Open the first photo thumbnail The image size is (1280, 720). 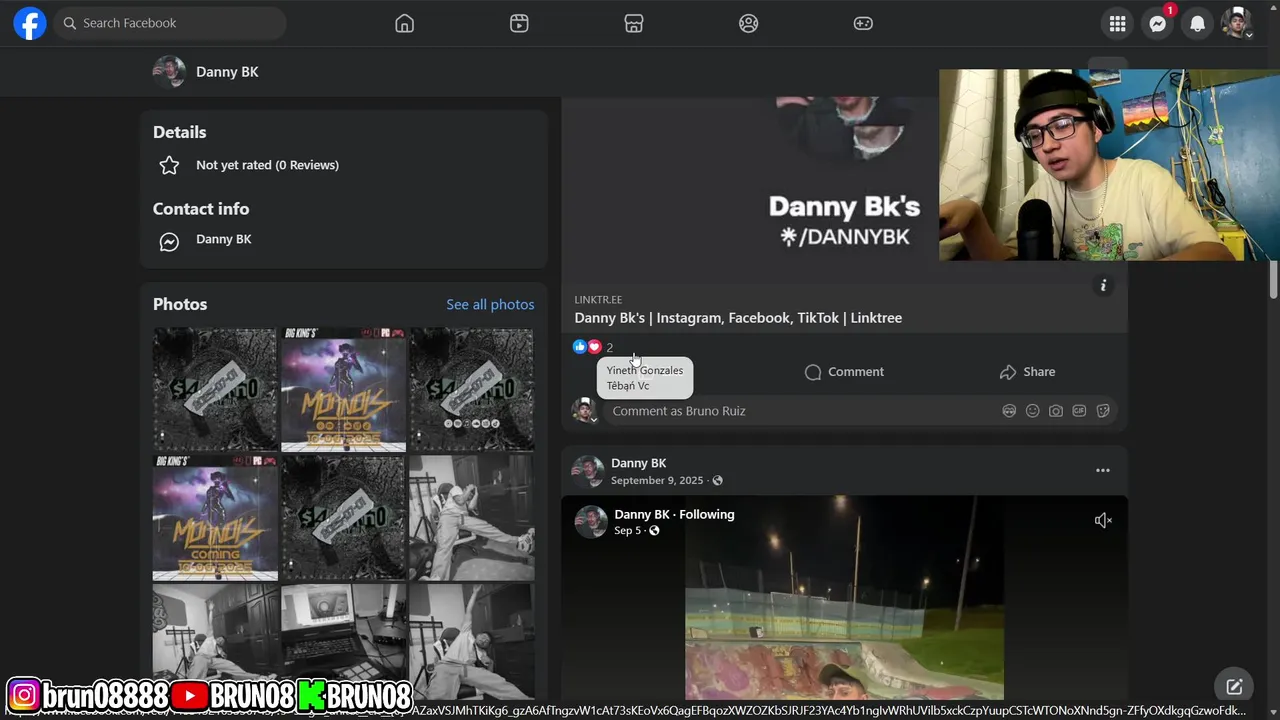tap(215, 390)
